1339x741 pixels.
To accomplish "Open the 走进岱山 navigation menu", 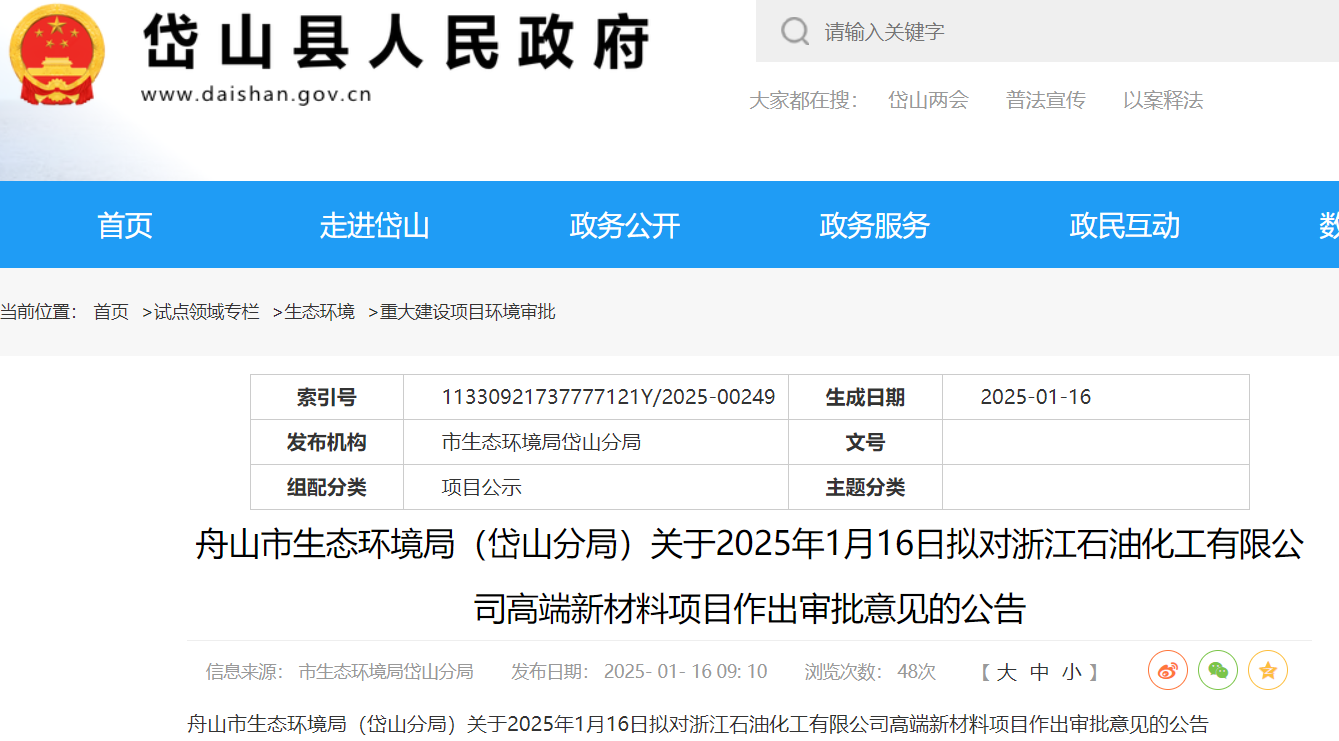I will [374, 225].
